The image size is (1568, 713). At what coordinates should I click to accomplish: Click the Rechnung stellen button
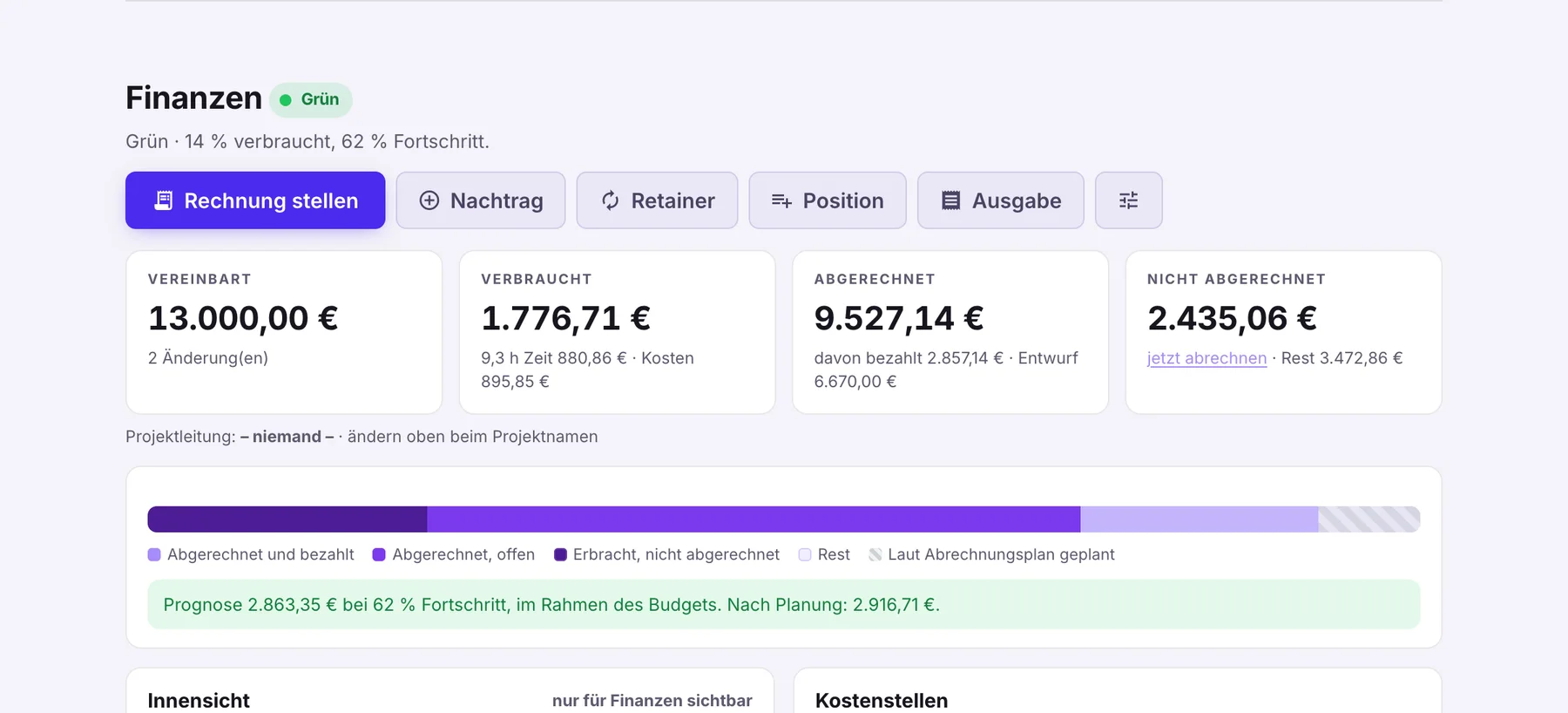[x=255, y=200]
